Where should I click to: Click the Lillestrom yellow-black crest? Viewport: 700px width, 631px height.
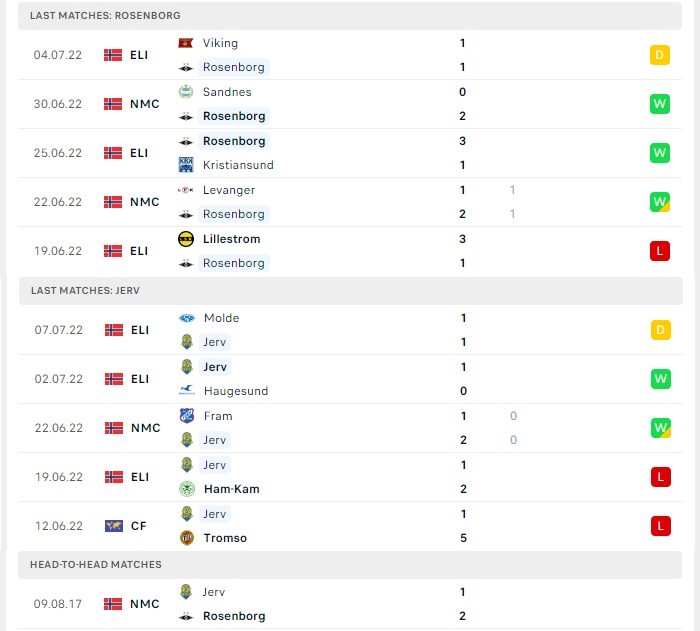[x=186, y=239]
